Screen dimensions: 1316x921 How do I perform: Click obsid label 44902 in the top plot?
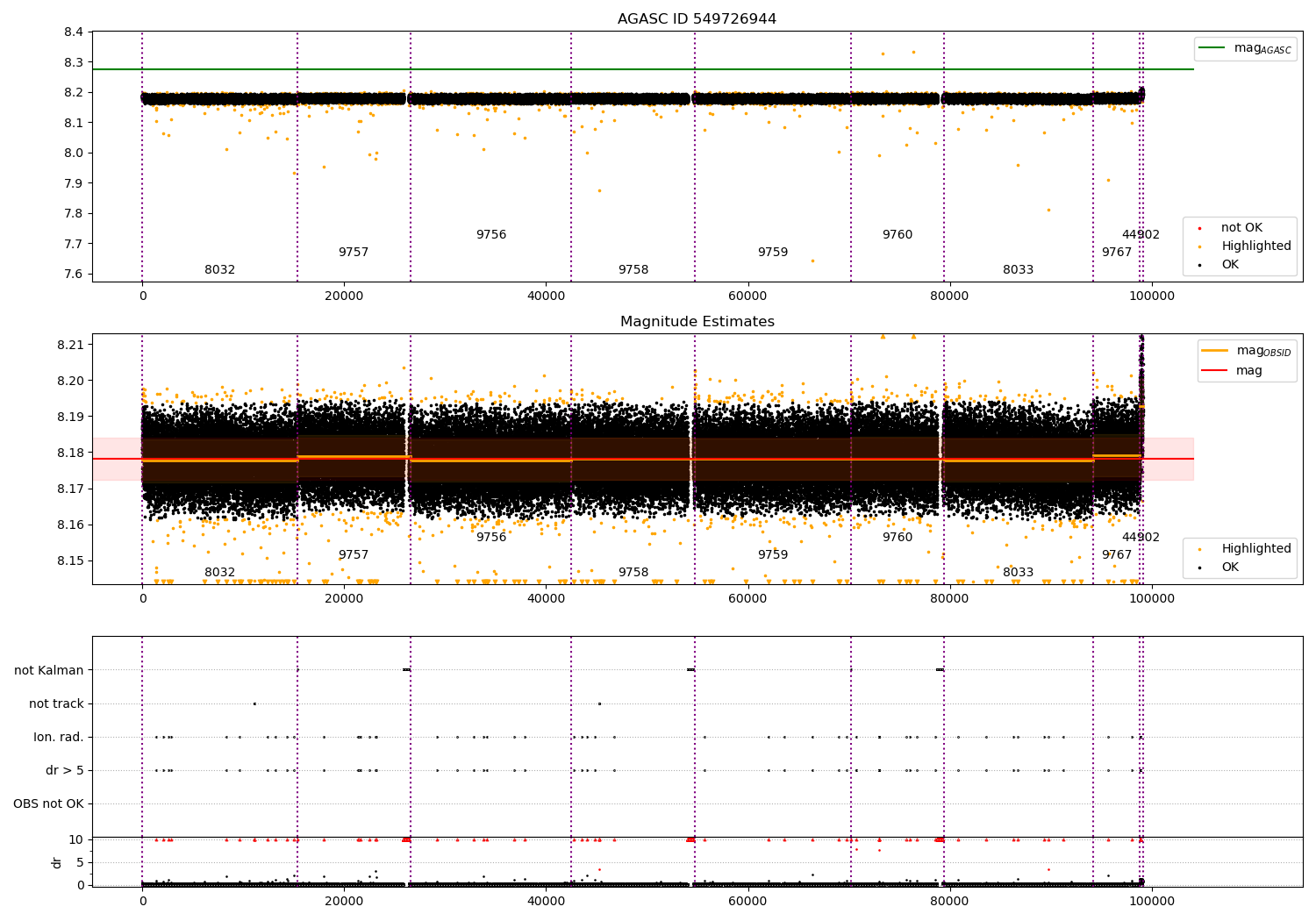pyautogui.click(x=1141, y=235)
